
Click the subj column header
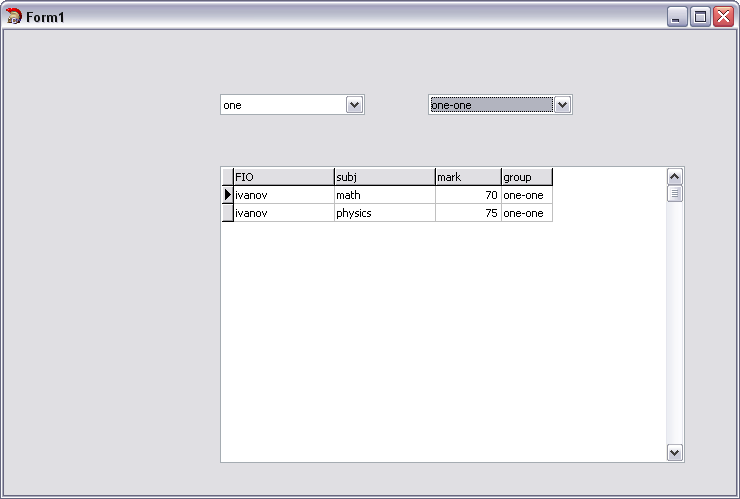(384, 177)
